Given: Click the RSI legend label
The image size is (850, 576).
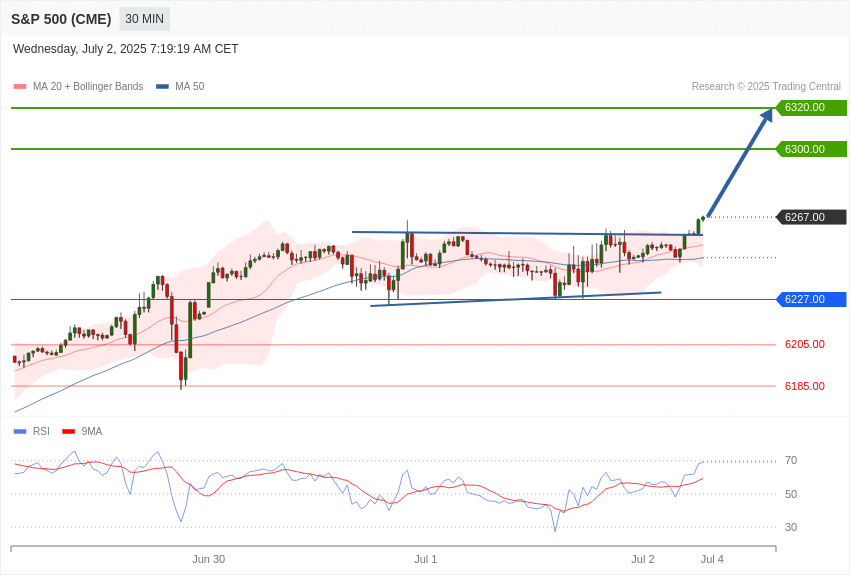Looking at the screenshot, I should pyautogui.click(x=41, y=432).
